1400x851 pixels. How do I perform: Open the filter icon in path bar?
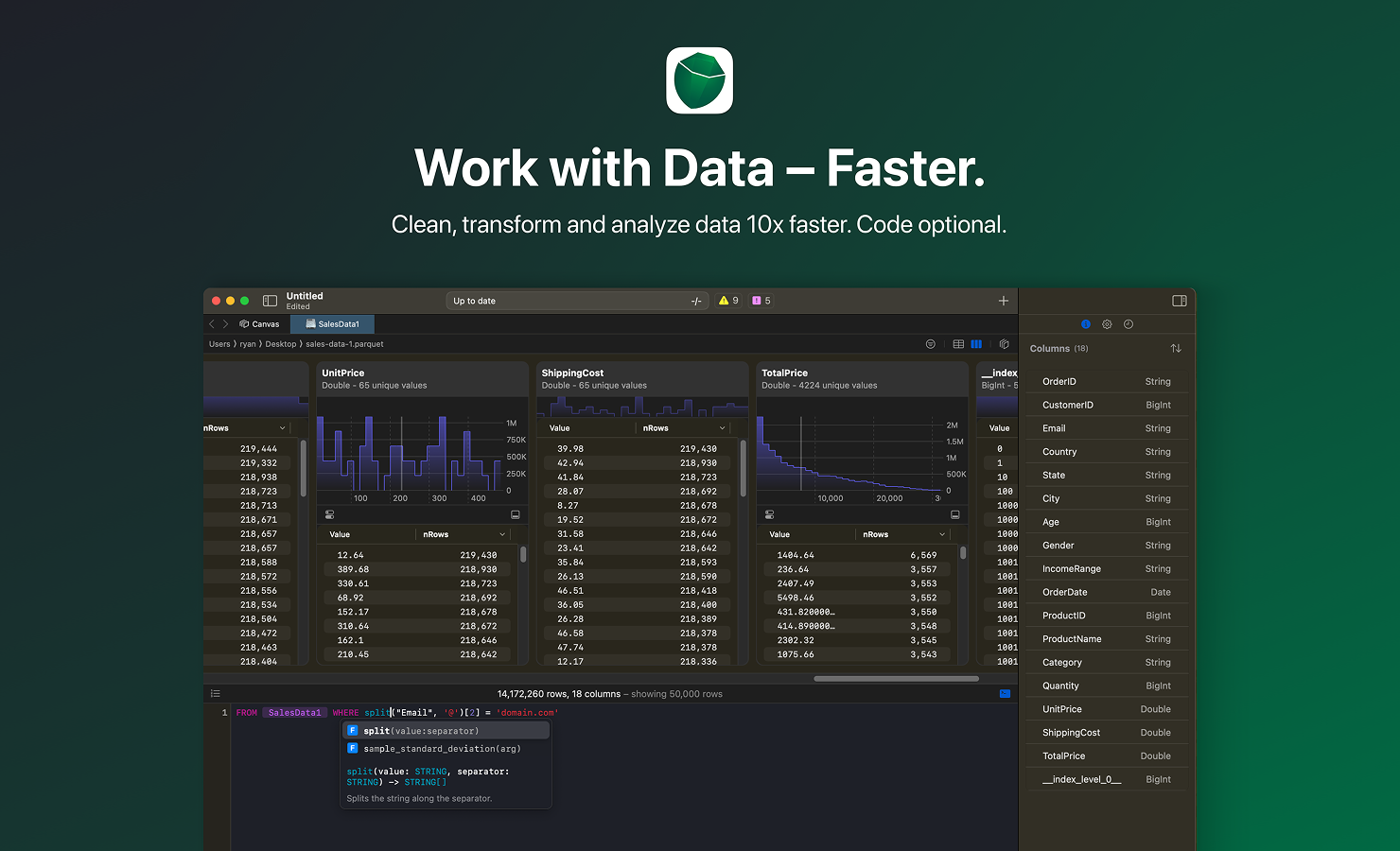coord(931,344)
